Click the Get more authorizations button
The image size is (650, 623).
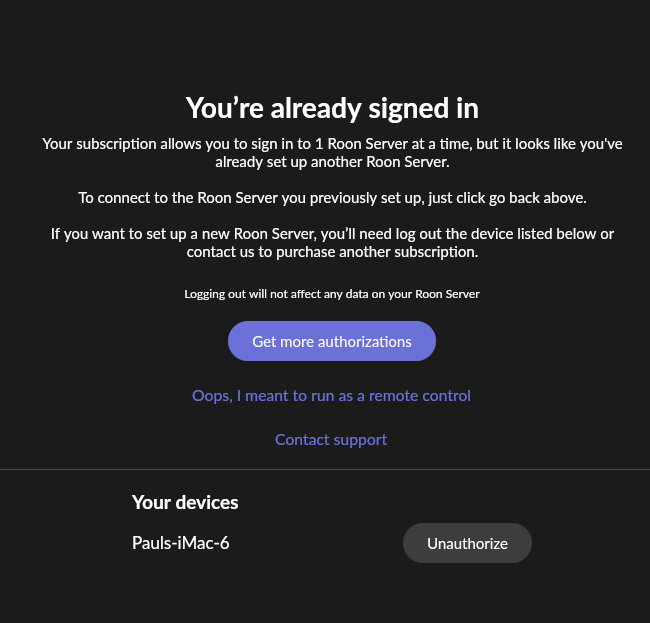332,341
